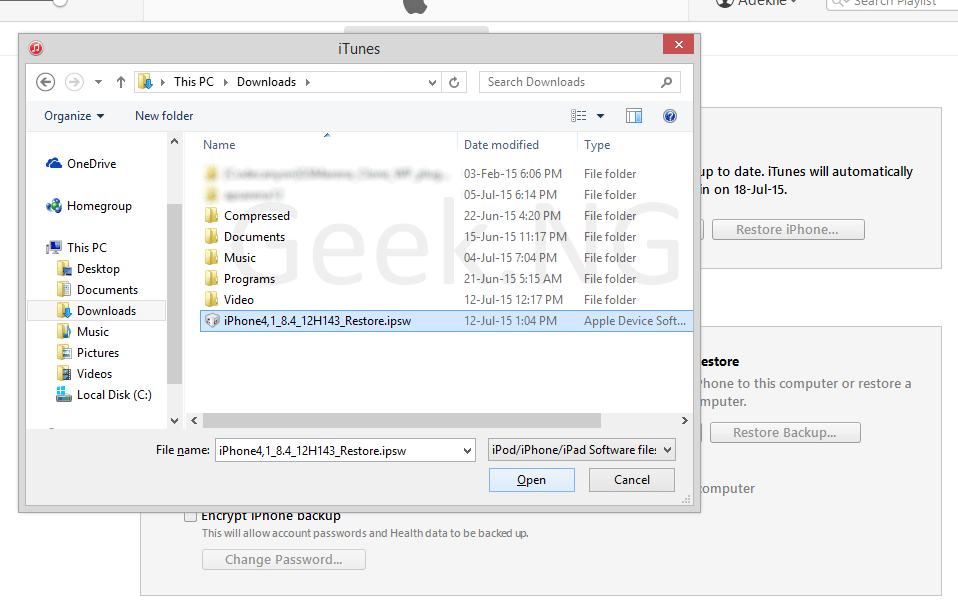958x600 pixels.
Task: Click the Programs folder icon
Action: pos(211,278)
